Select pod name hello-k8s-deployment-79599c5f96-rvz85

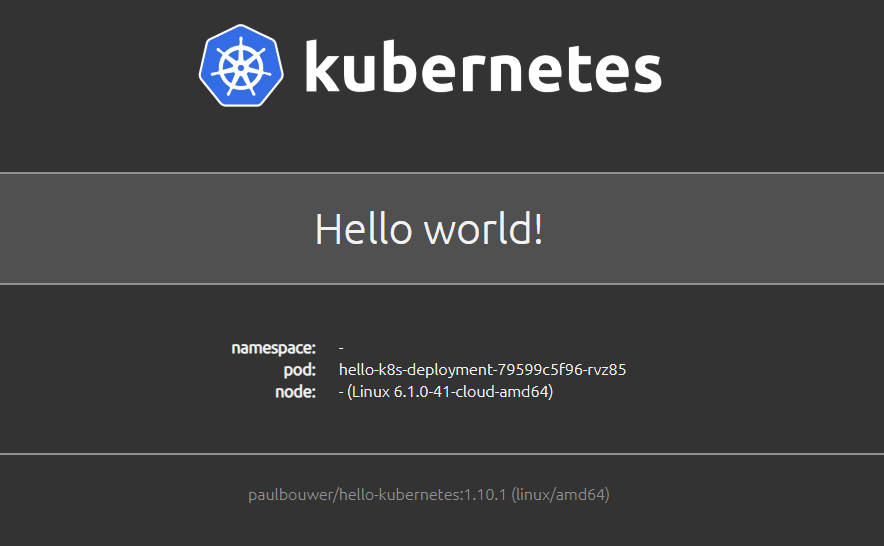click(x=483, y=369)
